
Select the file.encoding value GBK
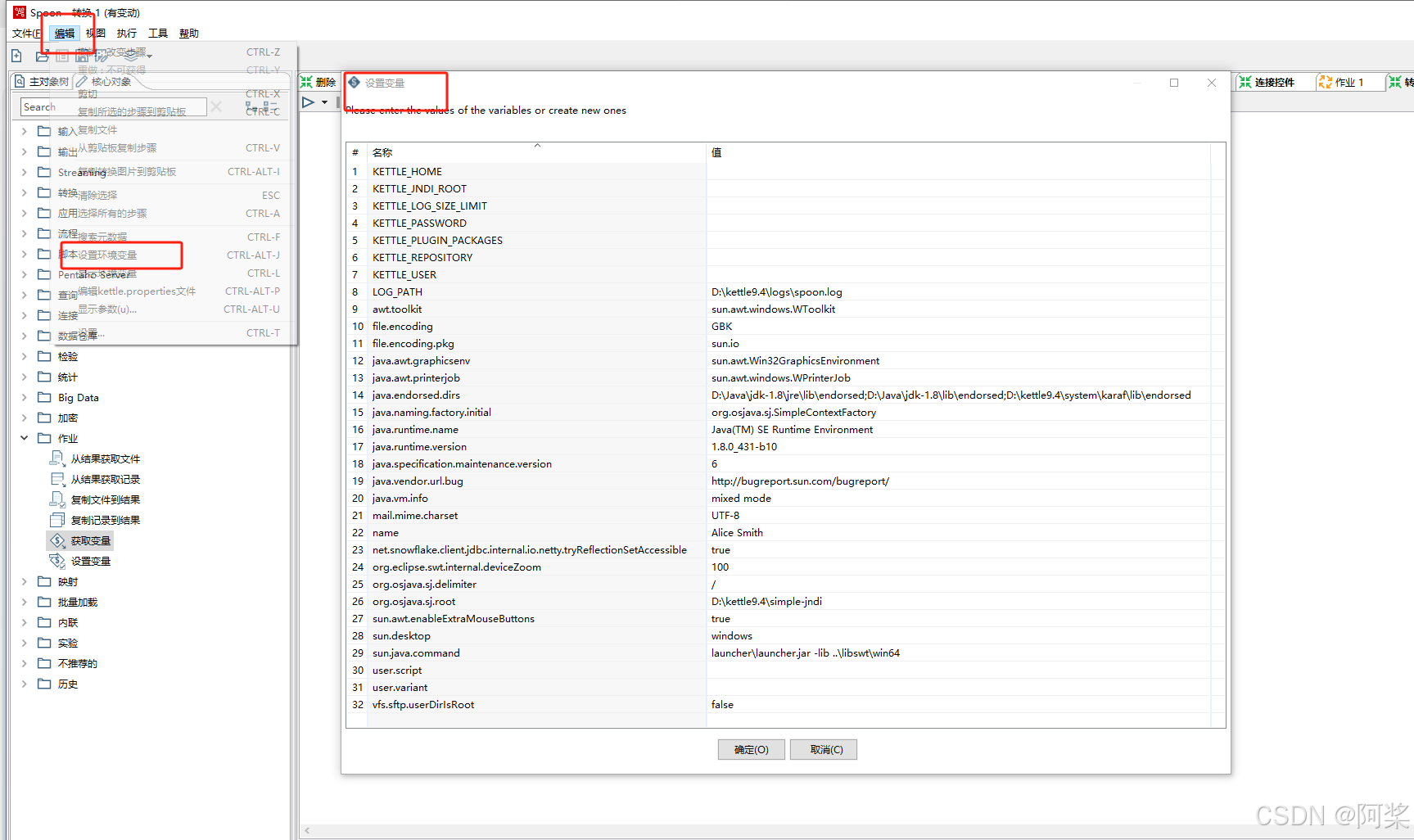[x=722, y=326]
